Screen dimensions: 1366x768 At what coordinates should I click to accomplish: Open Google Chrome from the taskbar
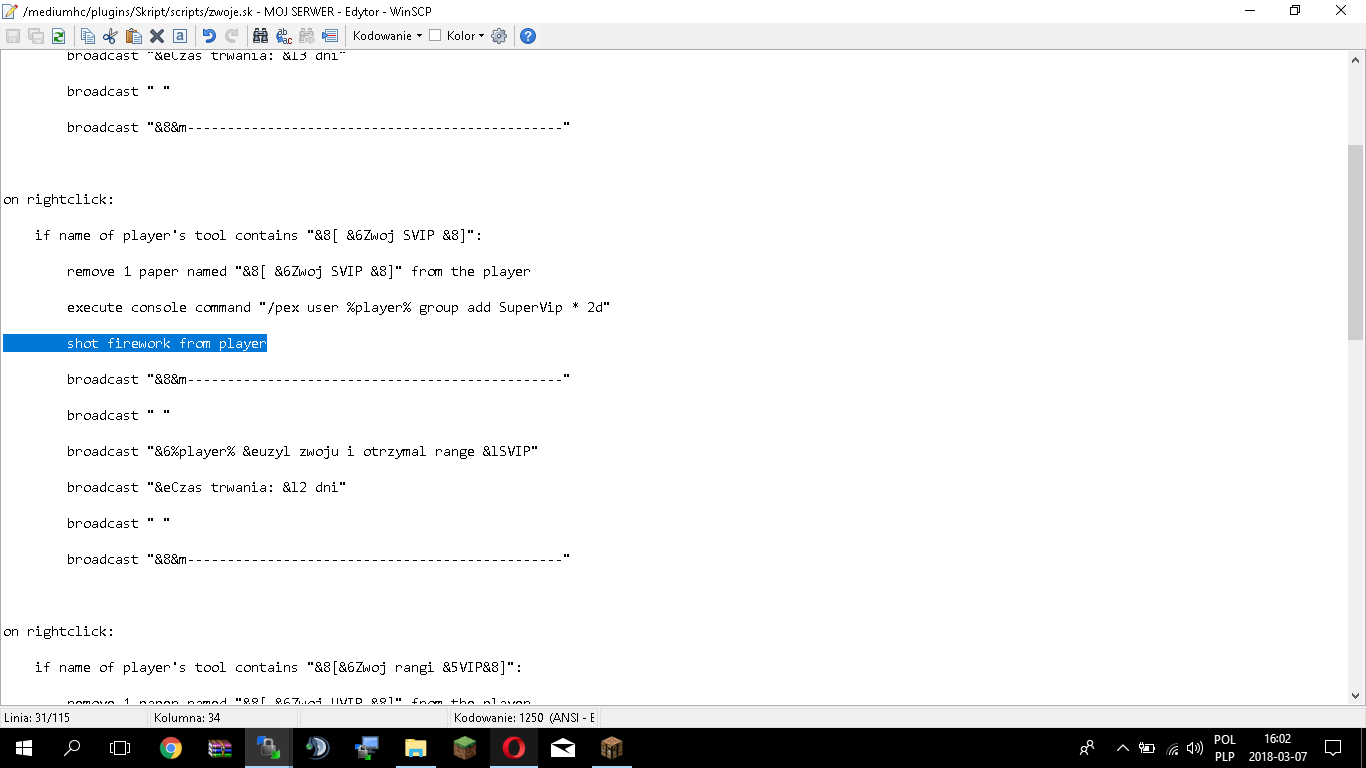171,748
